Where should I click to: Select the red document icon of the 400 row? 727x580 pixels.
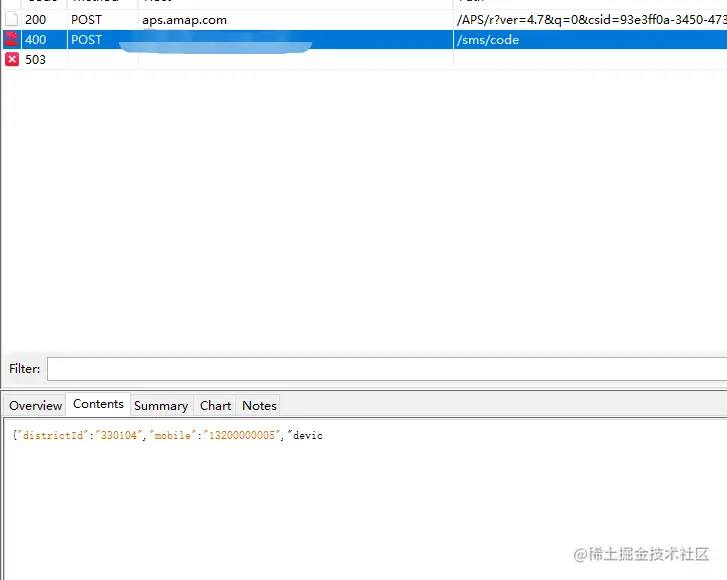12,39
